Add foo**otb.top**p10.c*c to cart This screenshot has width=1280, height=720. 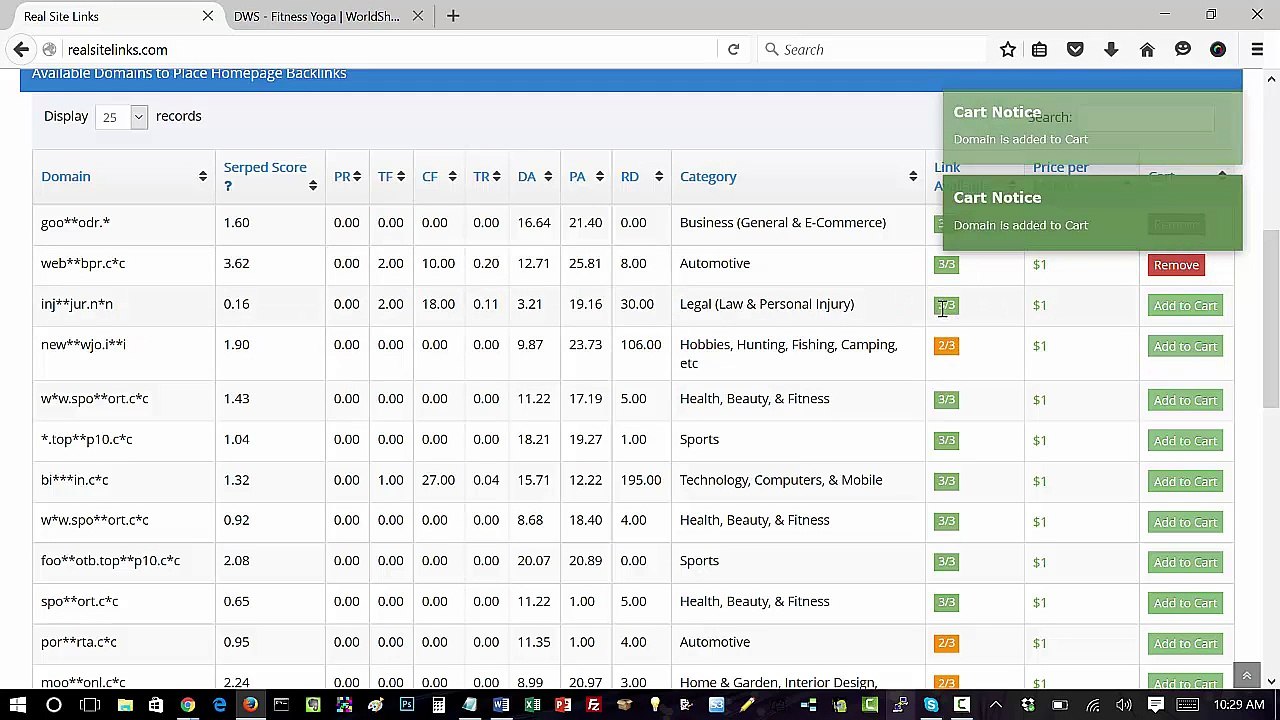tap(1185, 562)
